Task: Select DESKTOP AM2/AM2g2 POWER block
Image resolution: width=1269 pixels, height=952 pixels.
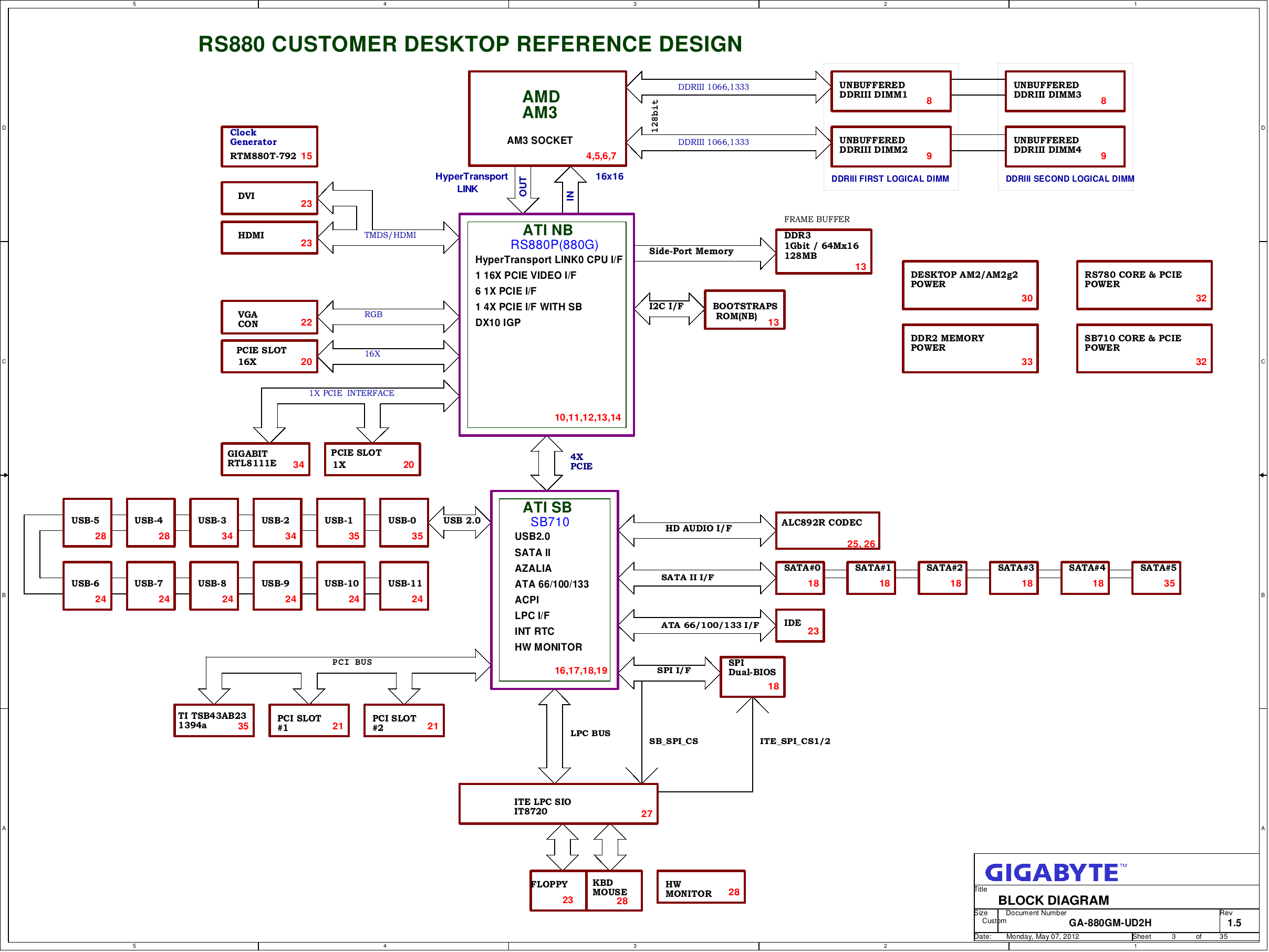Action: (x=970, y=286)
